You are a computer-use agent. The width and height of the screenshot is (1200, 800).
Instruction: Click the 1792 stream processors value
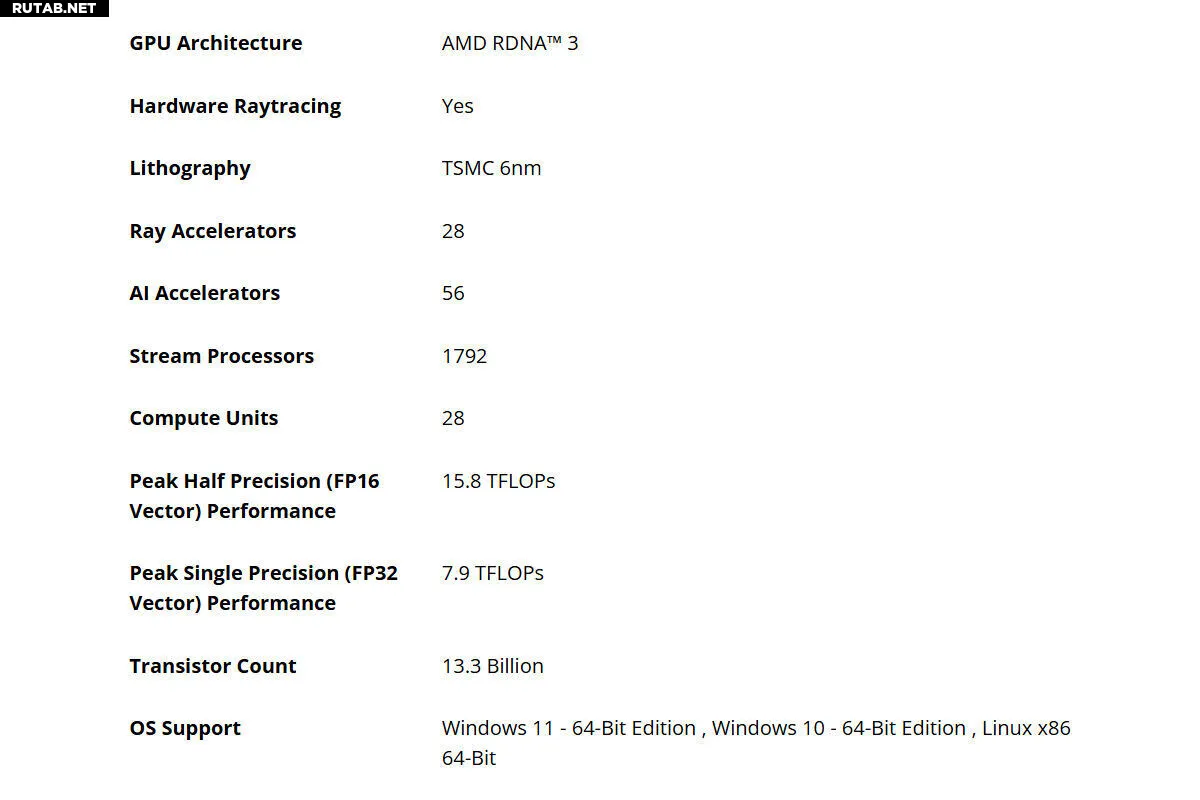(465, 356)
